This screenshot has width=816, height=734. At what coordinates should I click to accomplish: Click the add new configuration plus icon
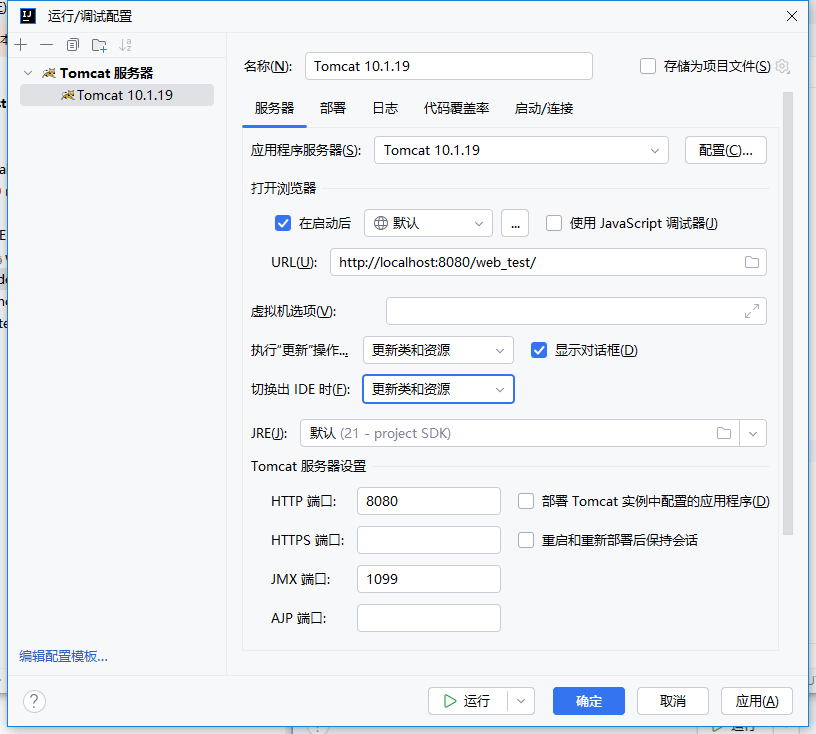(20, 45)
